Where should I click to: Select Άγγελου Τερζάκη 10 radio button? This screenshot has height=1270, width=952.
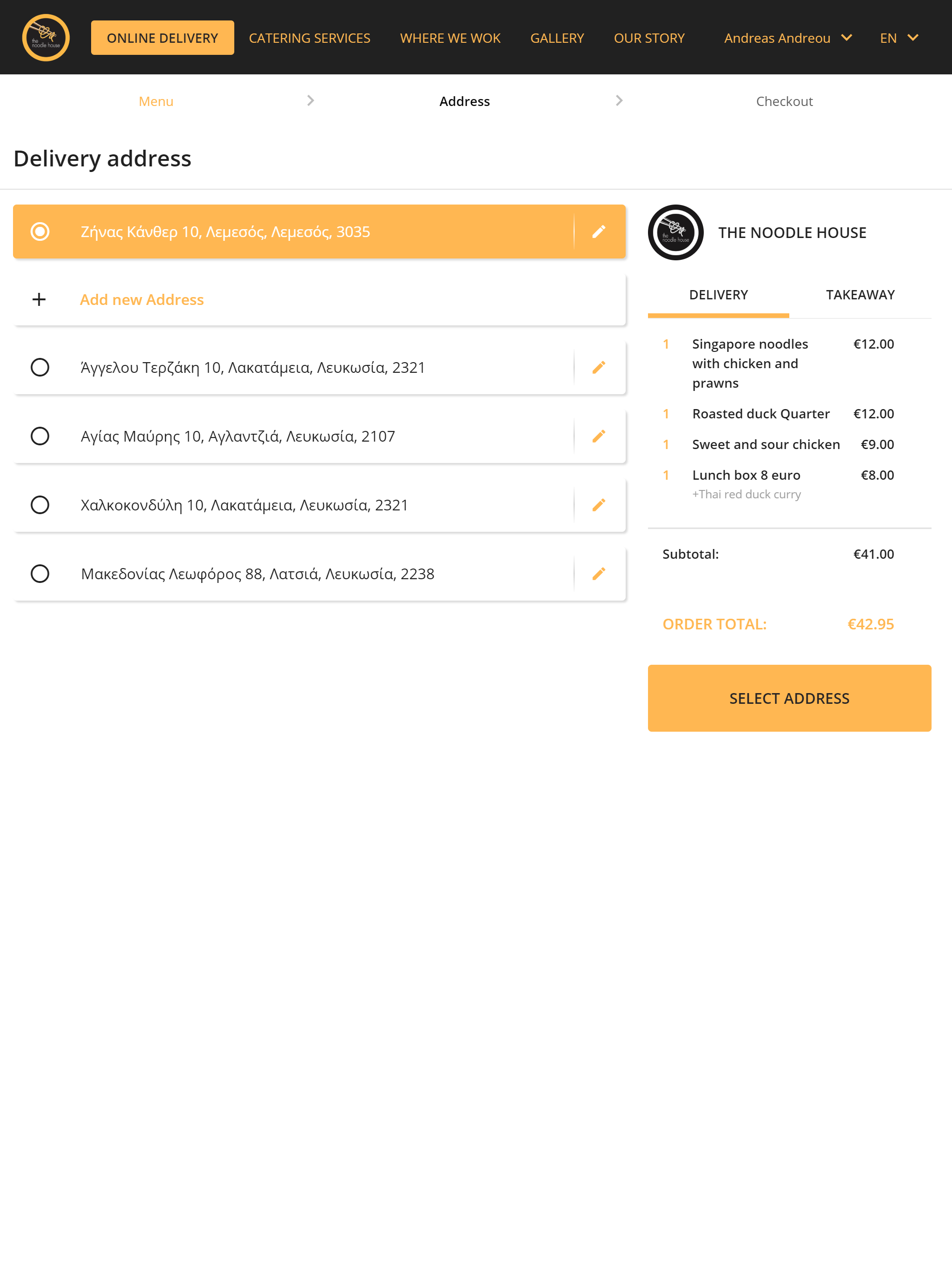click(x=40, y=367)
